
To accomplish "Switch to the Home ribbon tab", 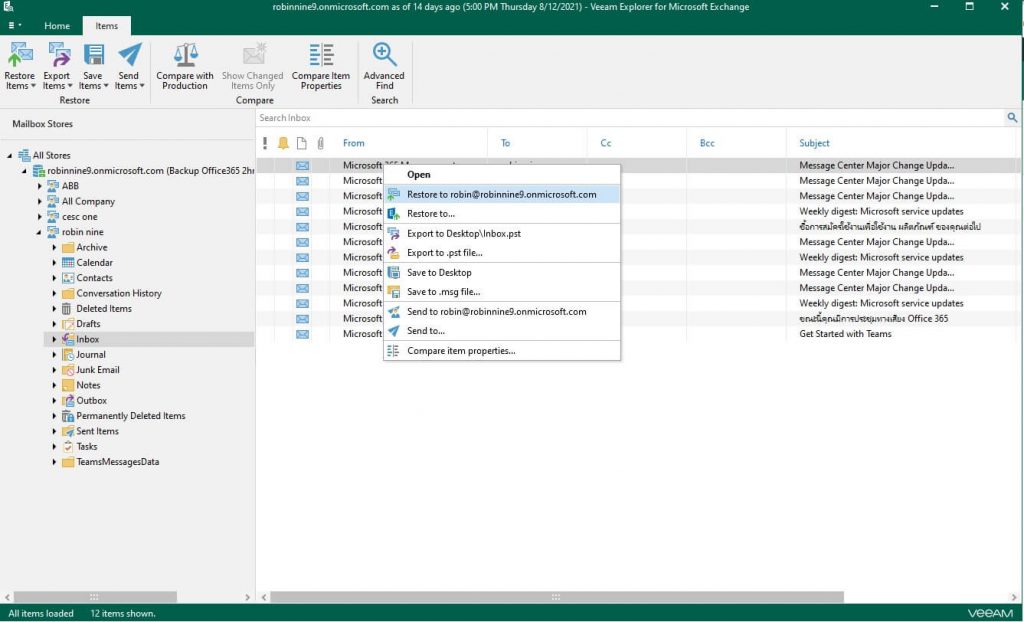I will click(57, 25).
